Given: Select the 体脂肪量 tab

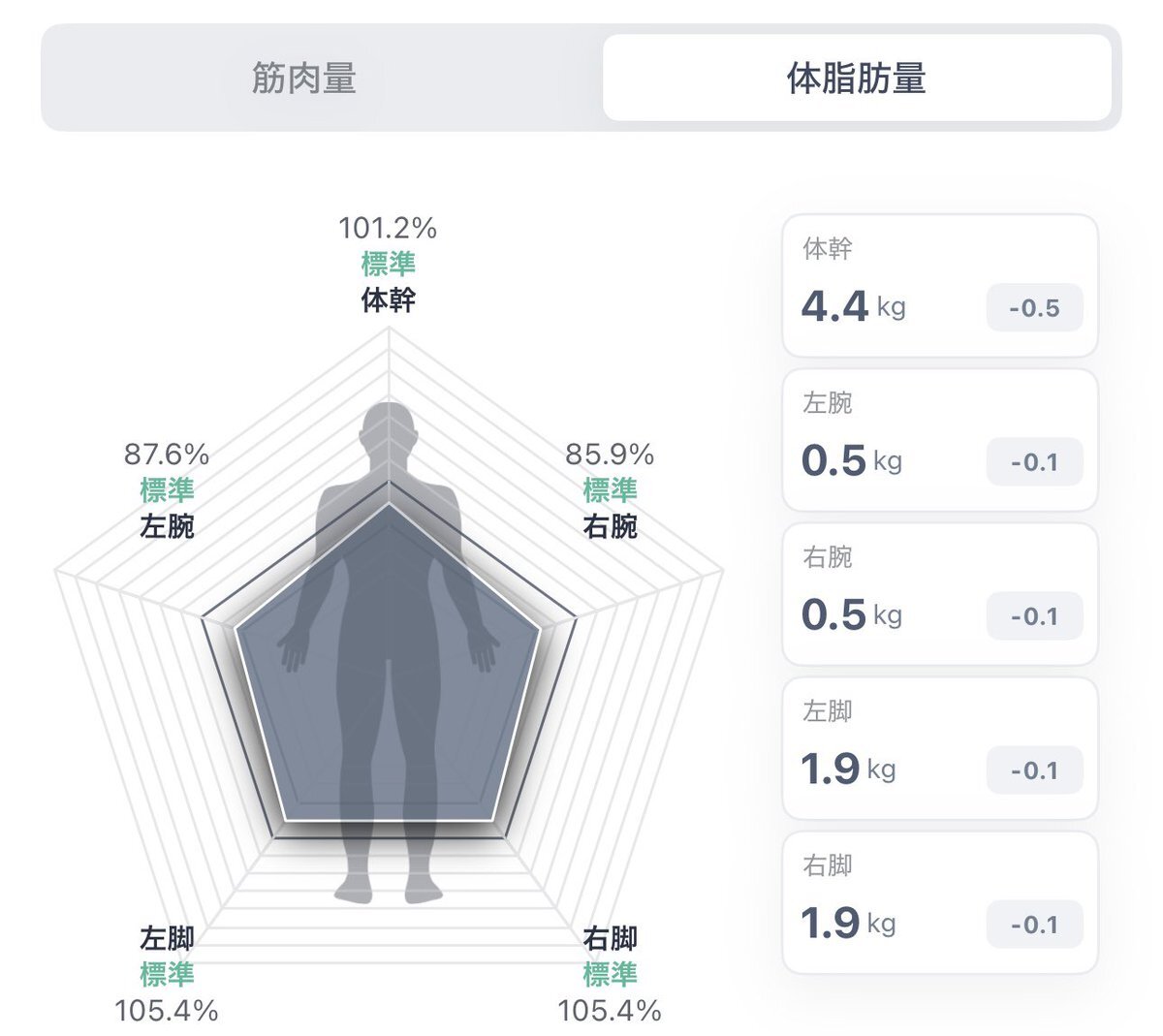Looking at the screenshot, I should pyautogui.click(x=857, y=78).
